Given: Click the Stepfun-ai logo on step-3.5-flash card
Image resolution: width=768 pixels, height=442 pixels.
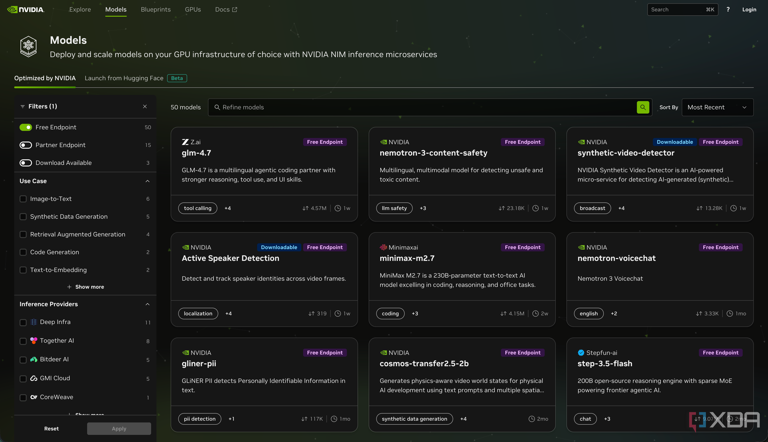Looking at the screenshot, I should (581, 353).
